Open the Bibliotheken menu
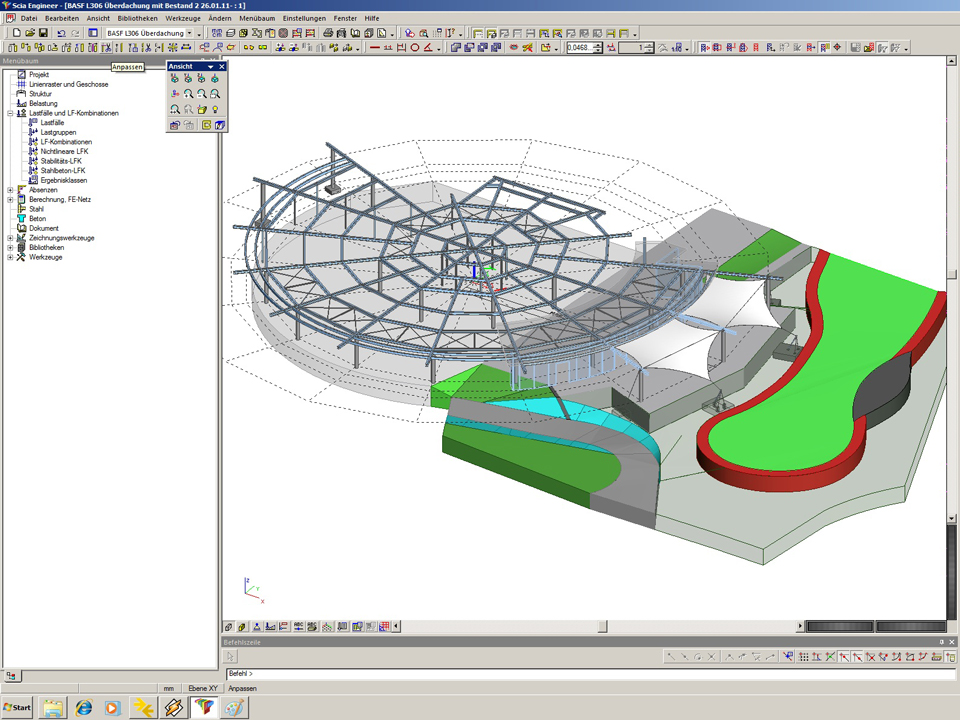960x720 pixels. [x=136, y=18]
